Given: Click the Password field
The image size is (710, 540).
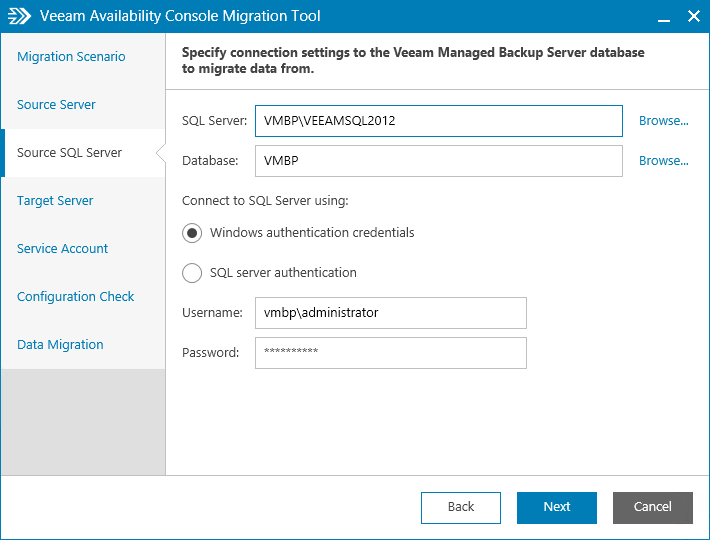Looking at the screenshot, I should click(x=390, y=353).
